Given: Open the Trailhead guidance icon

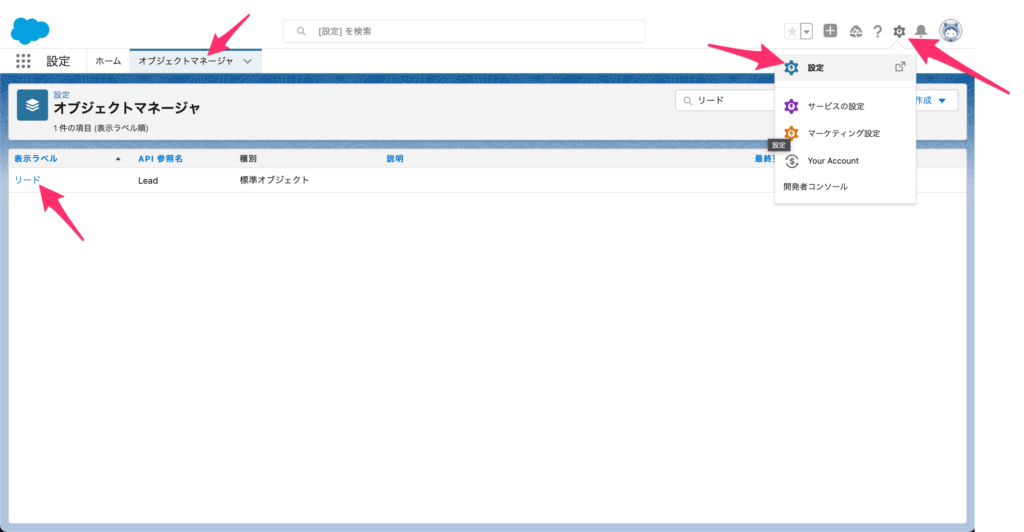Looking at the screenshot, I should coord(855,31).
